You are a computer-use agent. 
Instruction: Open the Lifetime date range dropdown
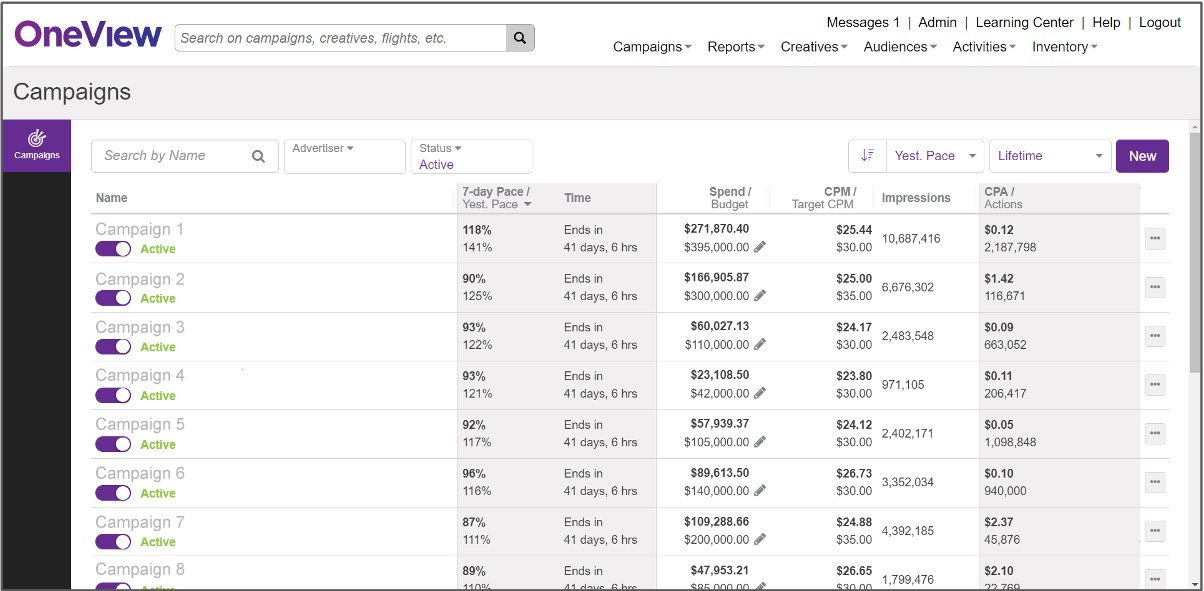click(1049, 155)
